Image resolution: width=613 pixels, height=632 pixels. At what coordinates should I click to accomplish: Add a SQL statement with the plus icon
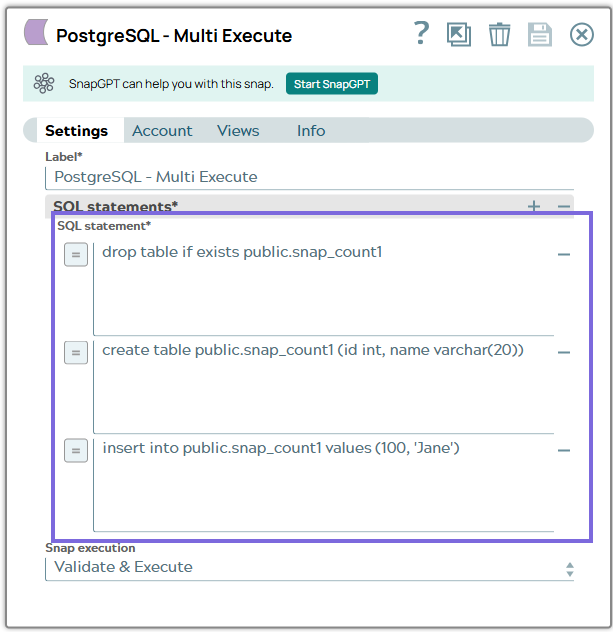(x=534, y=206)
